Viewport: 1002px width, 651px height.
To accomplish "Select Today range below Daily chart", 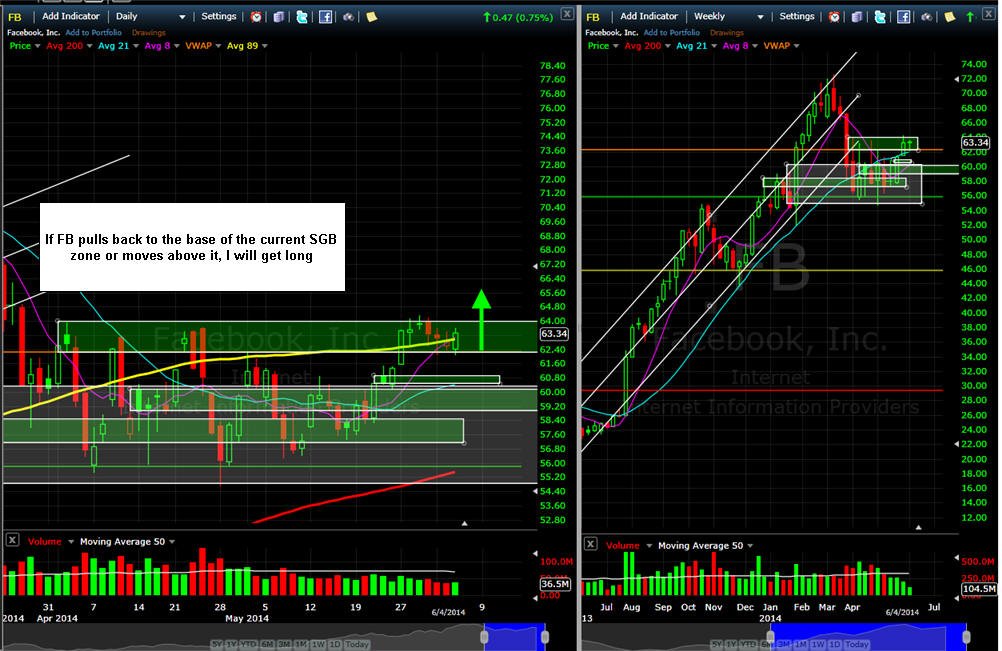I will click(x=357, y=644).
